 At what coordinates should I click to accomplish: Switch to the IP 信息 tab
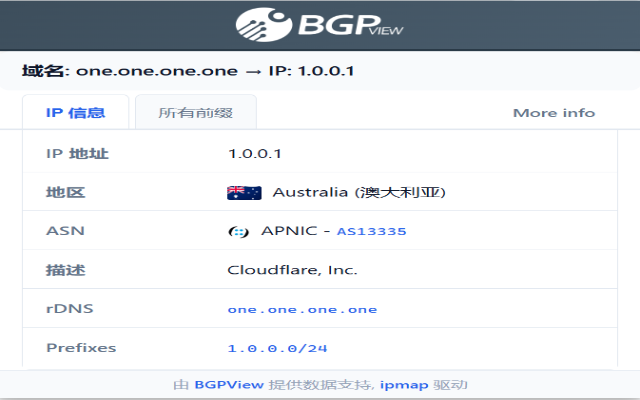click(x=76, y=112)
